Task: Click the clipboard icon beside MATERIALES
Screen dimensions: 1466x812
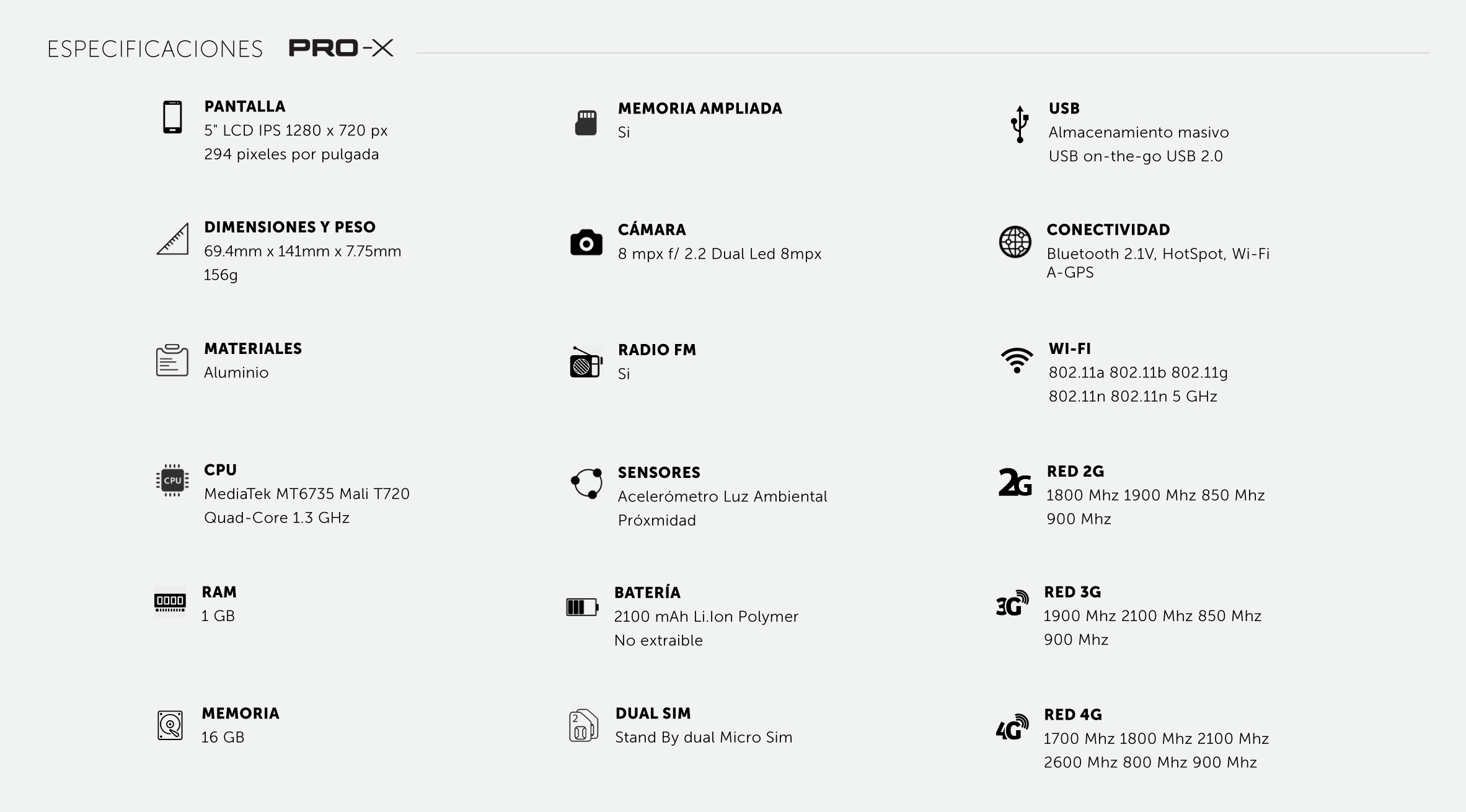Action: pos(172,360)
